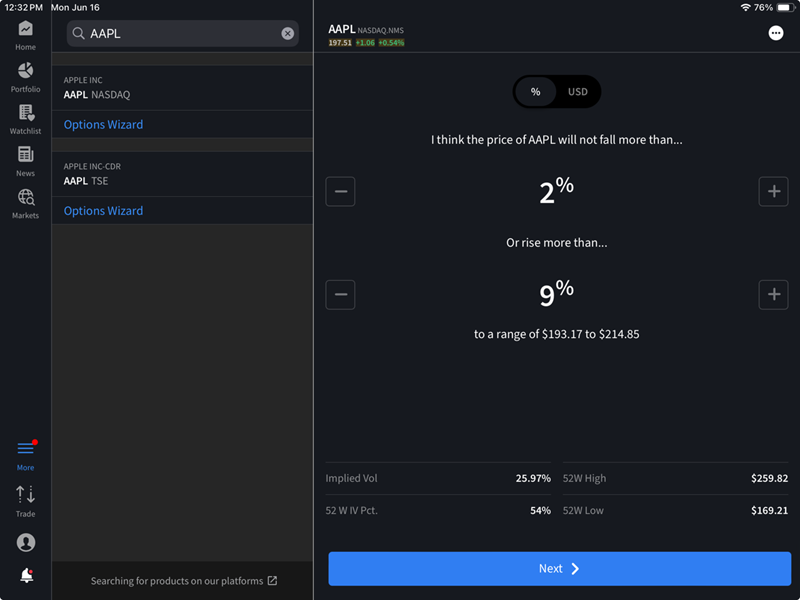
Task: Click the 52W Low $169.21 value
Action: click(769, 510)
